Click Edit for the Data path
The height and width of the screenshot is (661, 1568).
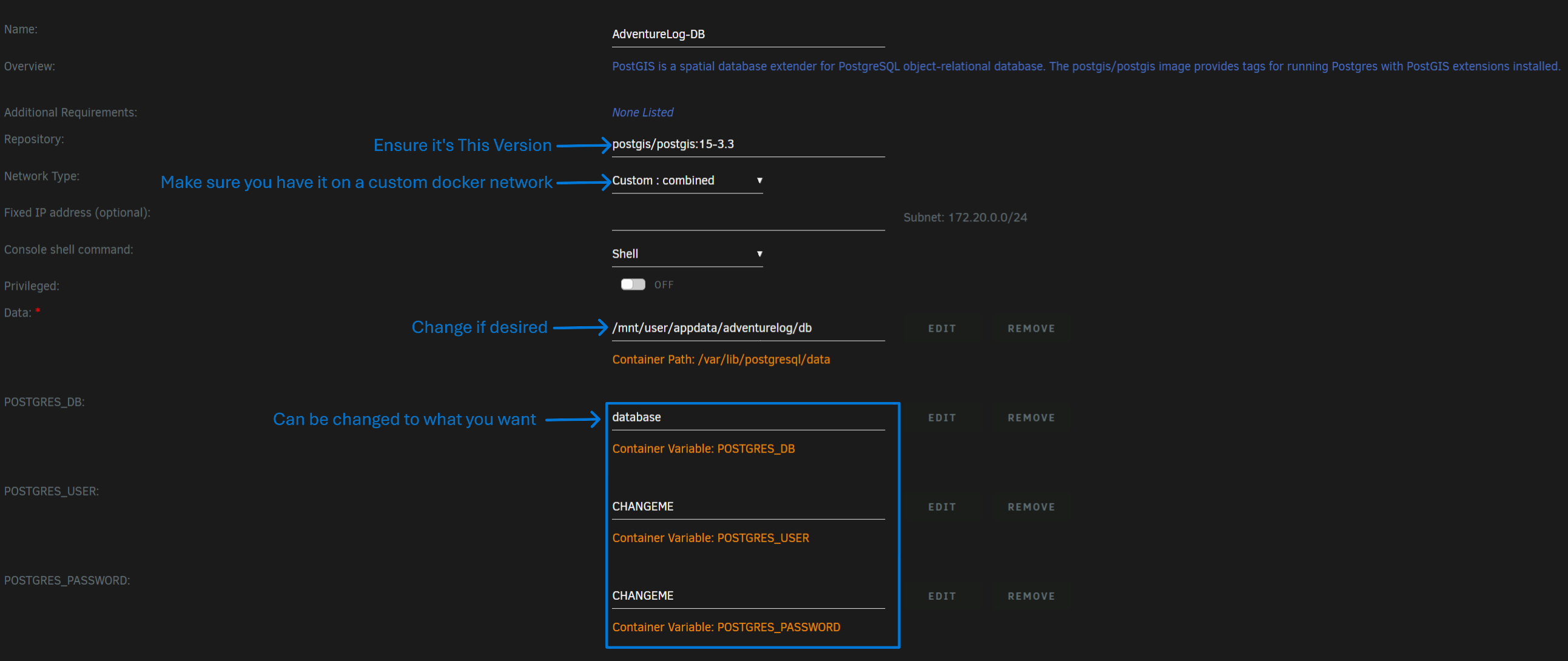tap(941, 329)
